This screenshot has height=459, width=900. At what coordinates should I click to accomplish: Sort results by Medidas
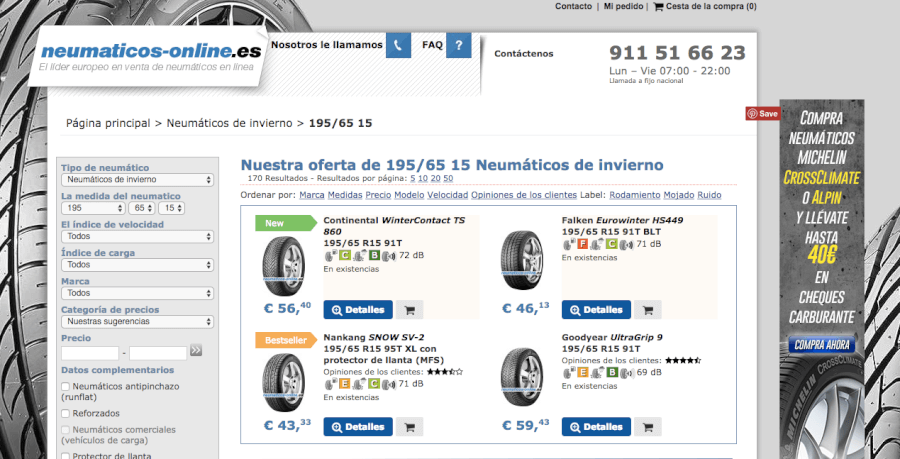click(x=345, y=195)
